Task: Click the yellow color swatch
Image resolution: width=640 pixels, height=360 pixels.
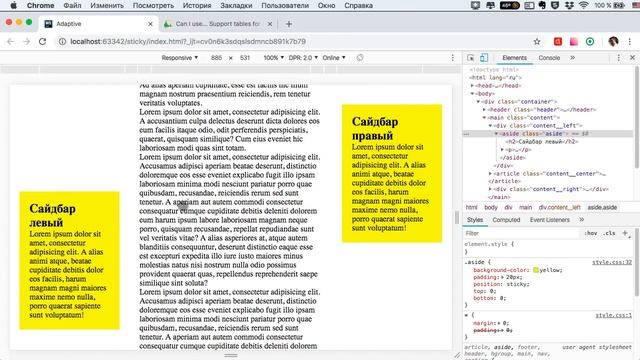Action: click(x=536, y=270)
